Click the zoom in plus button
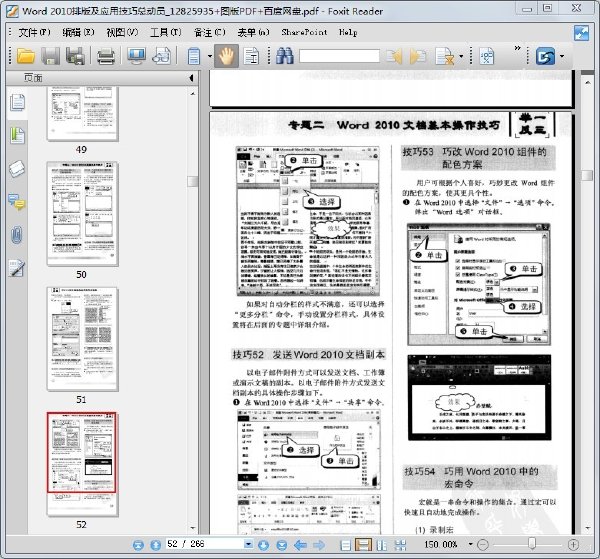Viewport: 600px width, 559px height. pos(573,544)
